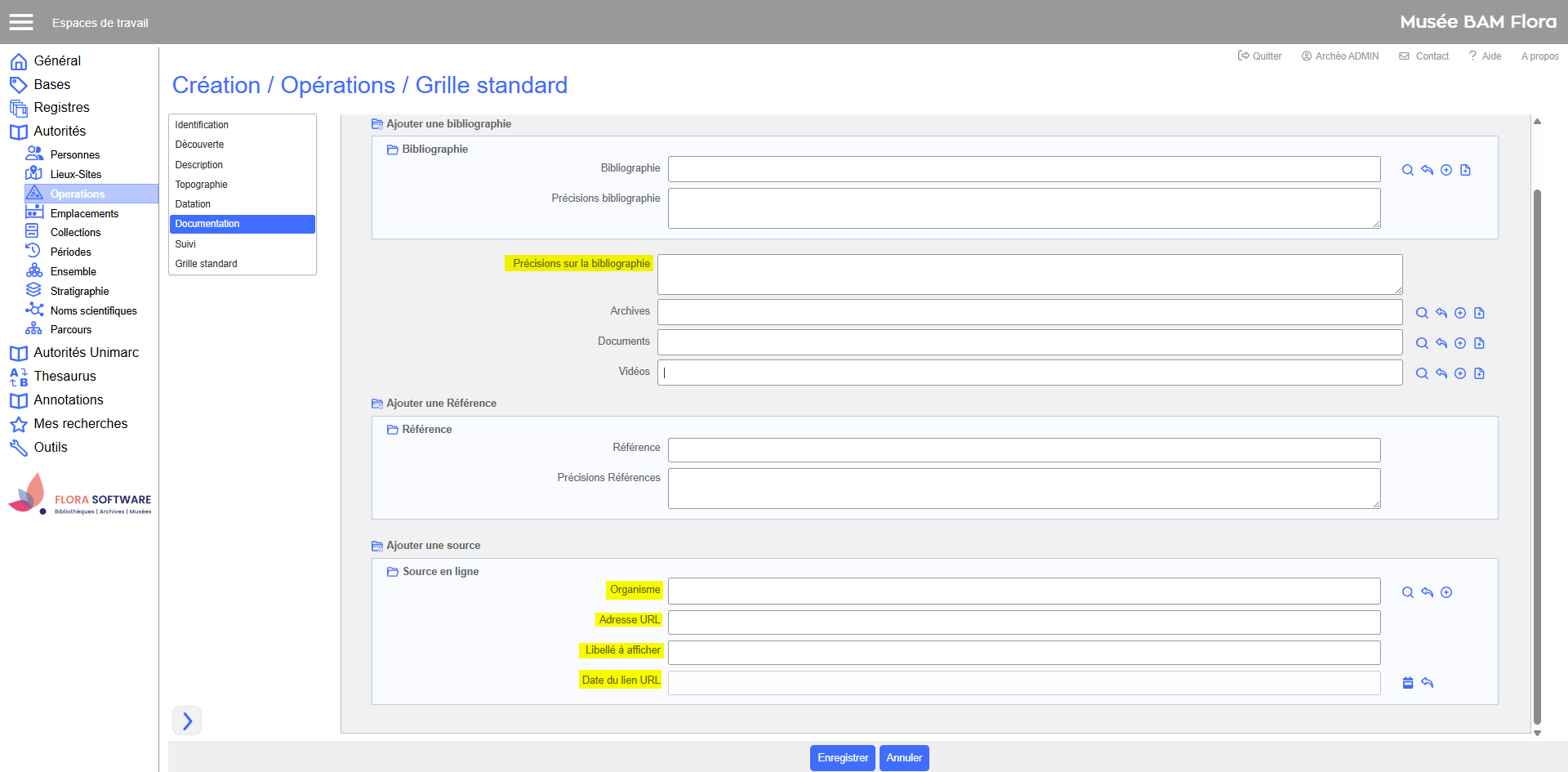The image size is (1568, 772).
Task: Expand Ajouter une Référence group
Action: click(377, 404)
